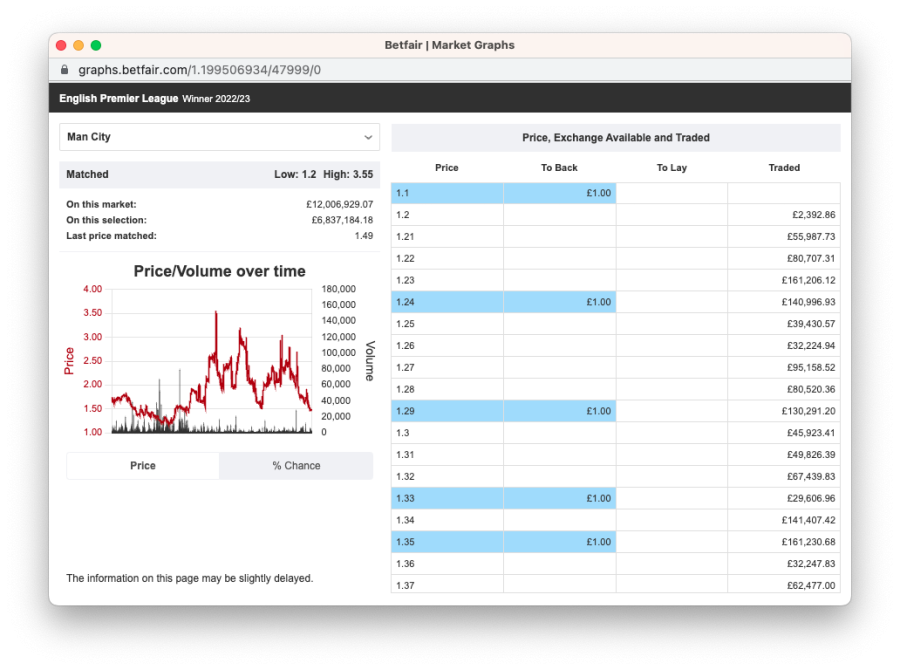
Task: Click the graphs.betfair.com URL field
Action: pos(199,70)
